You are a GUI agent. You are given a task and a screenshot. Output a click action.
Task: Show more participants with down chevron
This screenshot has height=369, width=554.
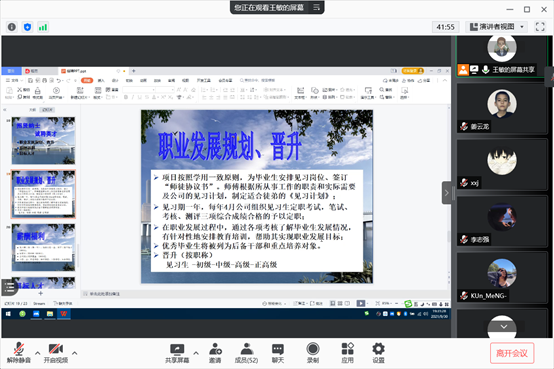click(504, 327)
